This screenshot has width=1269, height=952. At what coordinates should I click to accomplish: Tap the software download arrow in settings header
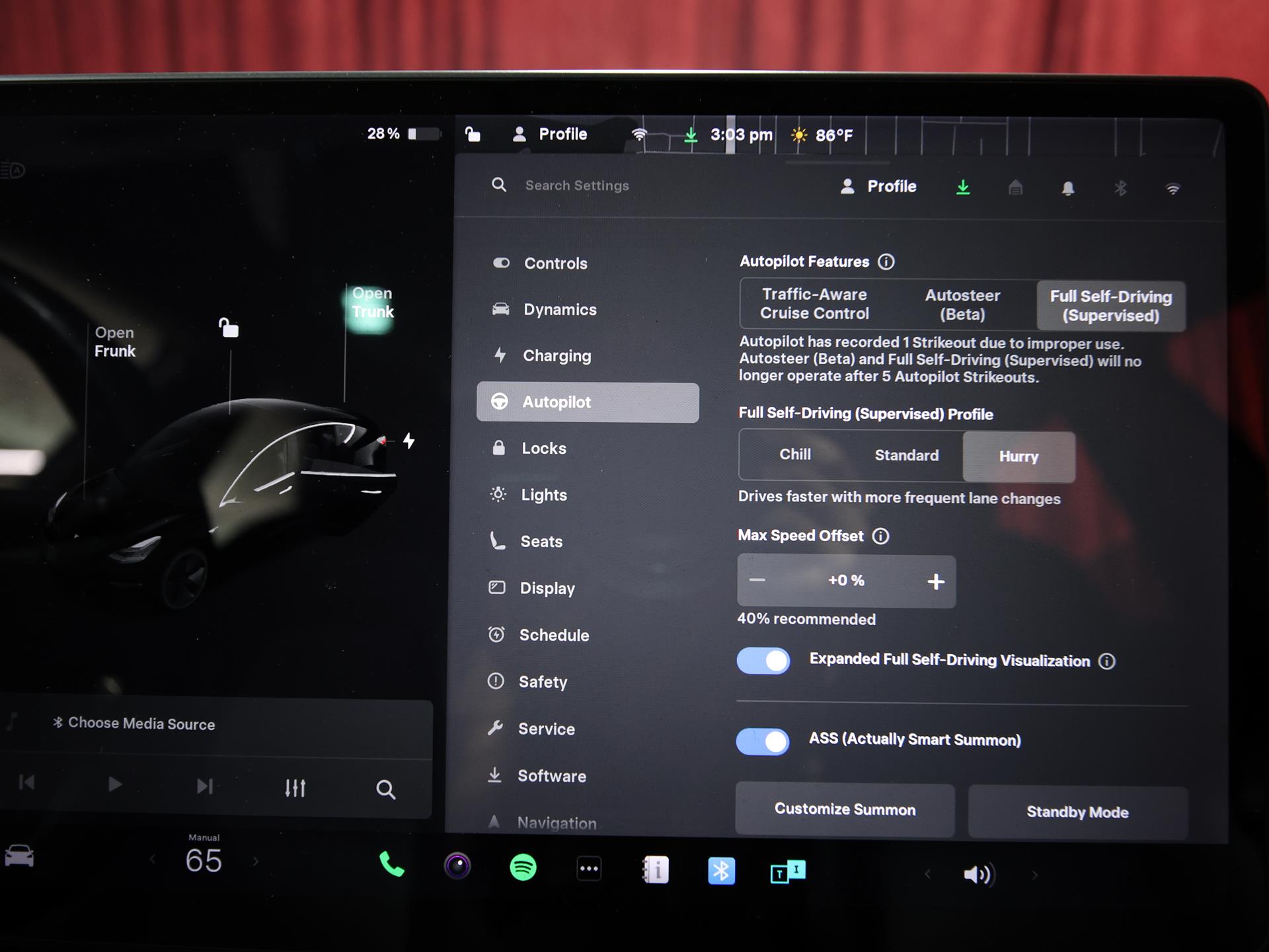963,188
